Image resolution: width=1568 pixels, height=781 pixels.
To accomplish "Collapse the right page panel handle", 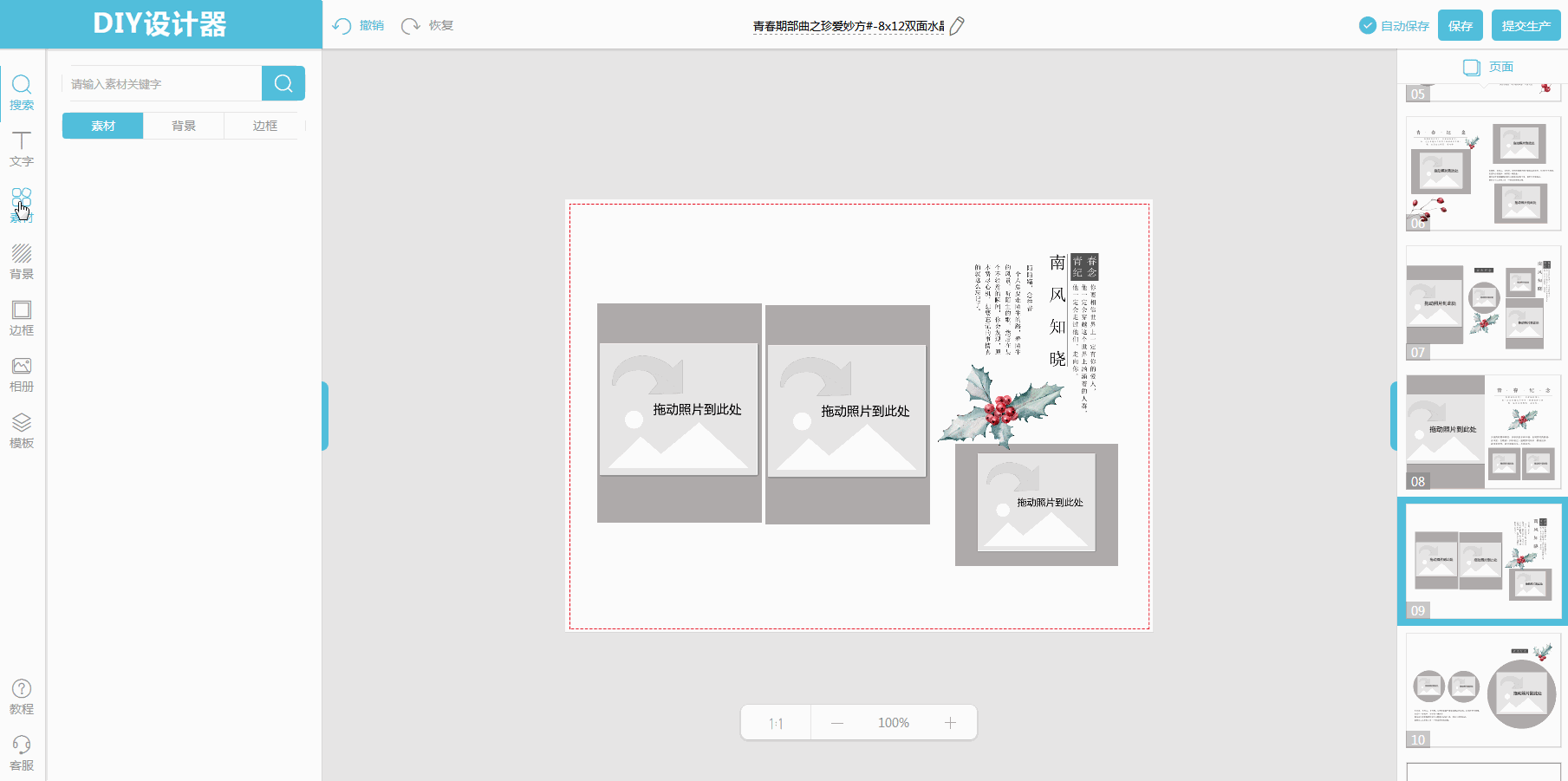I will 1393,416.
